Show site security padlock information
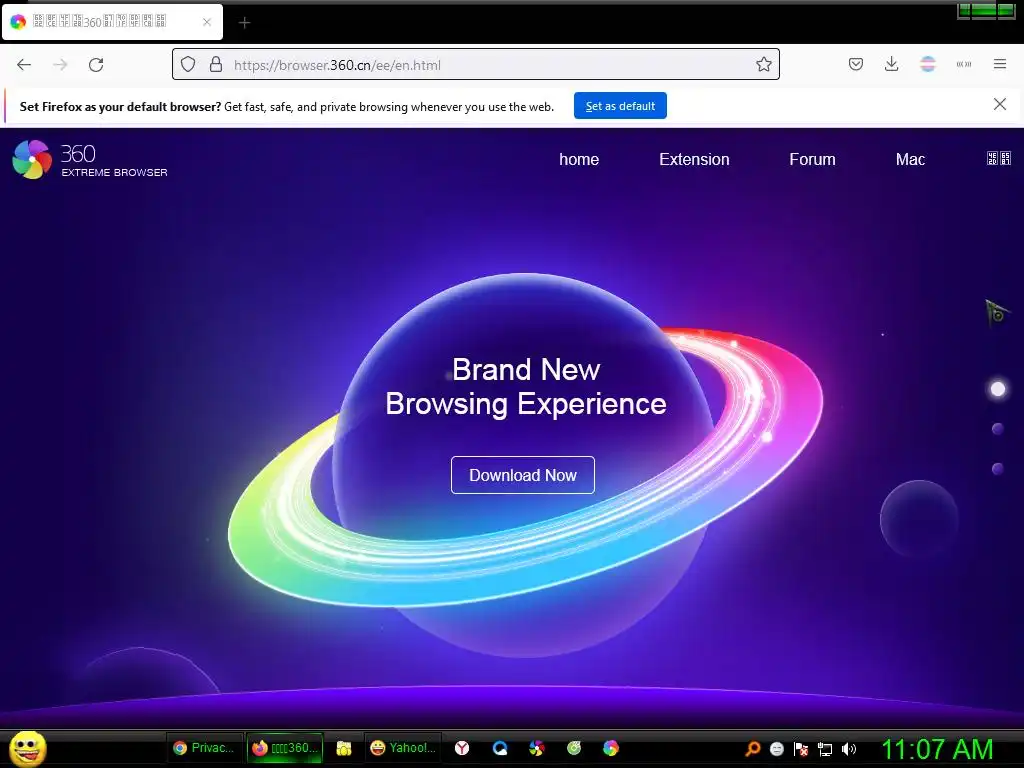This screenshot has width=1024, height=768. [x=216, y=65]
